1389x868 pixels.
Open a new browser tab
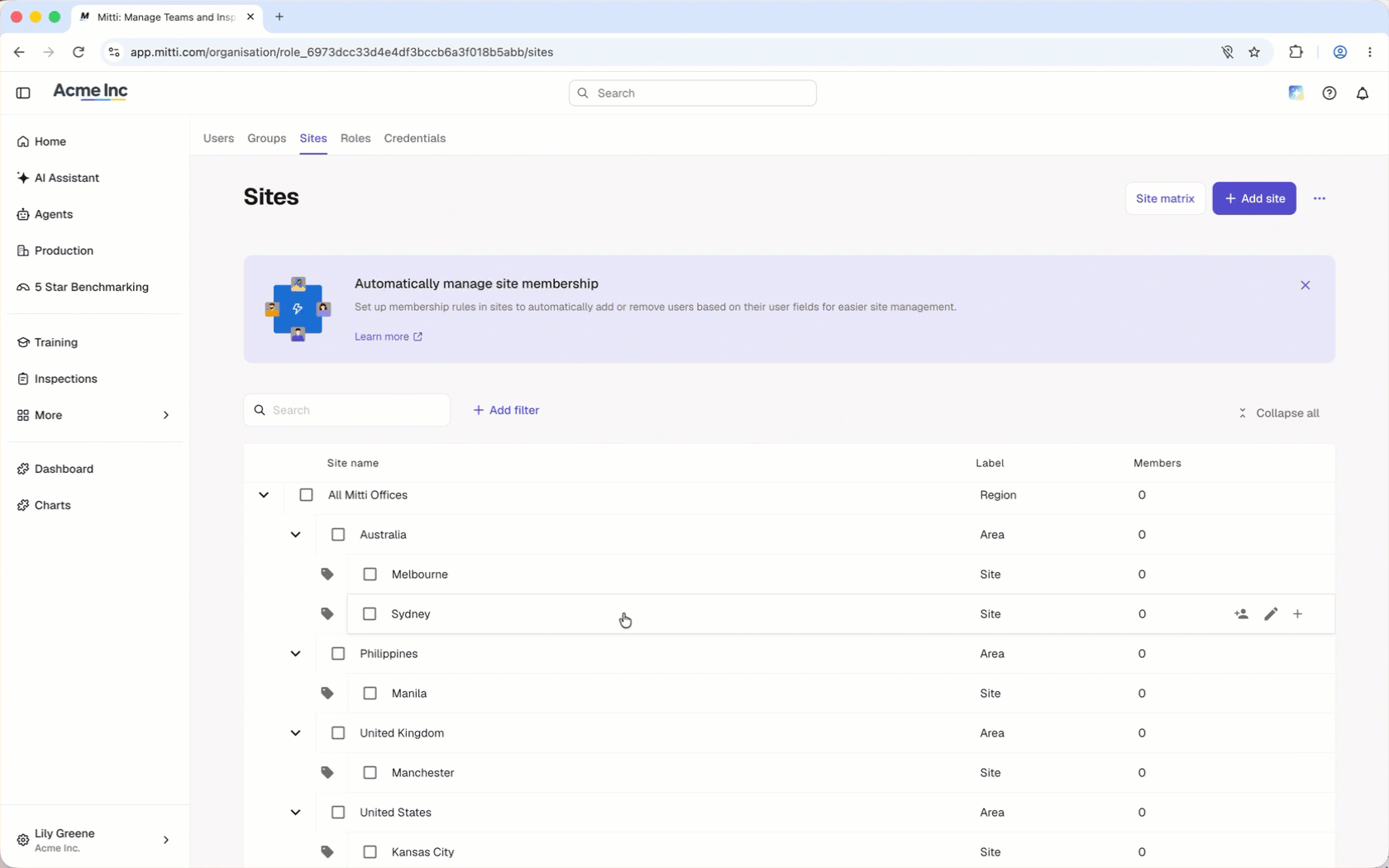(x=279, y=17)
